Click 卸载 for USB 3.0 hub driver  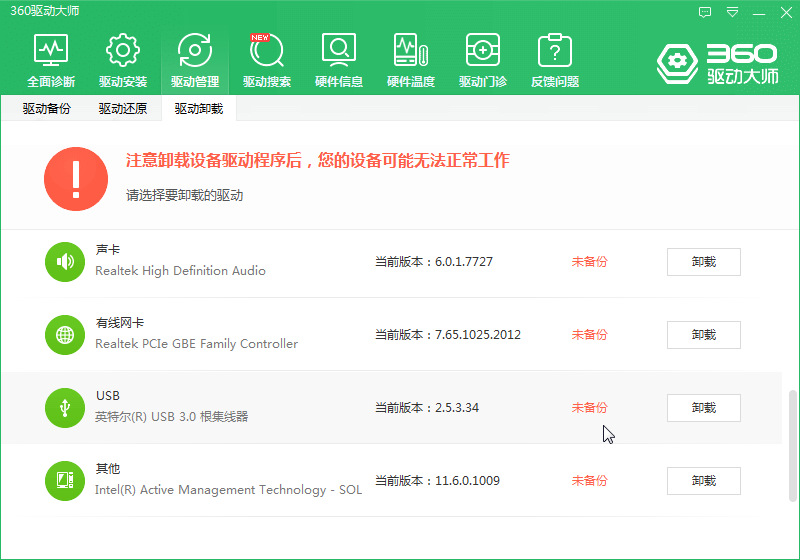click(703, 408)
